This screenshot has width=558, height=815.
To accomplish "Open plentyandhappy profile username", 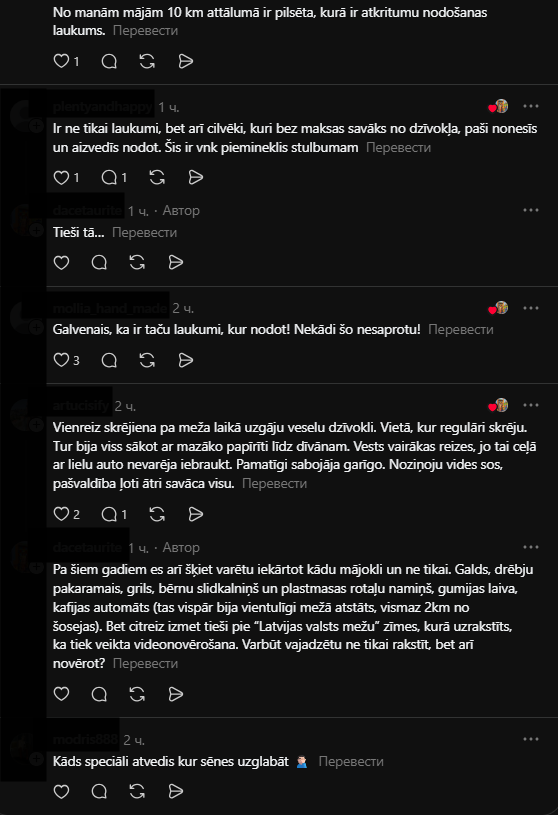I will (x=103, y=107).
